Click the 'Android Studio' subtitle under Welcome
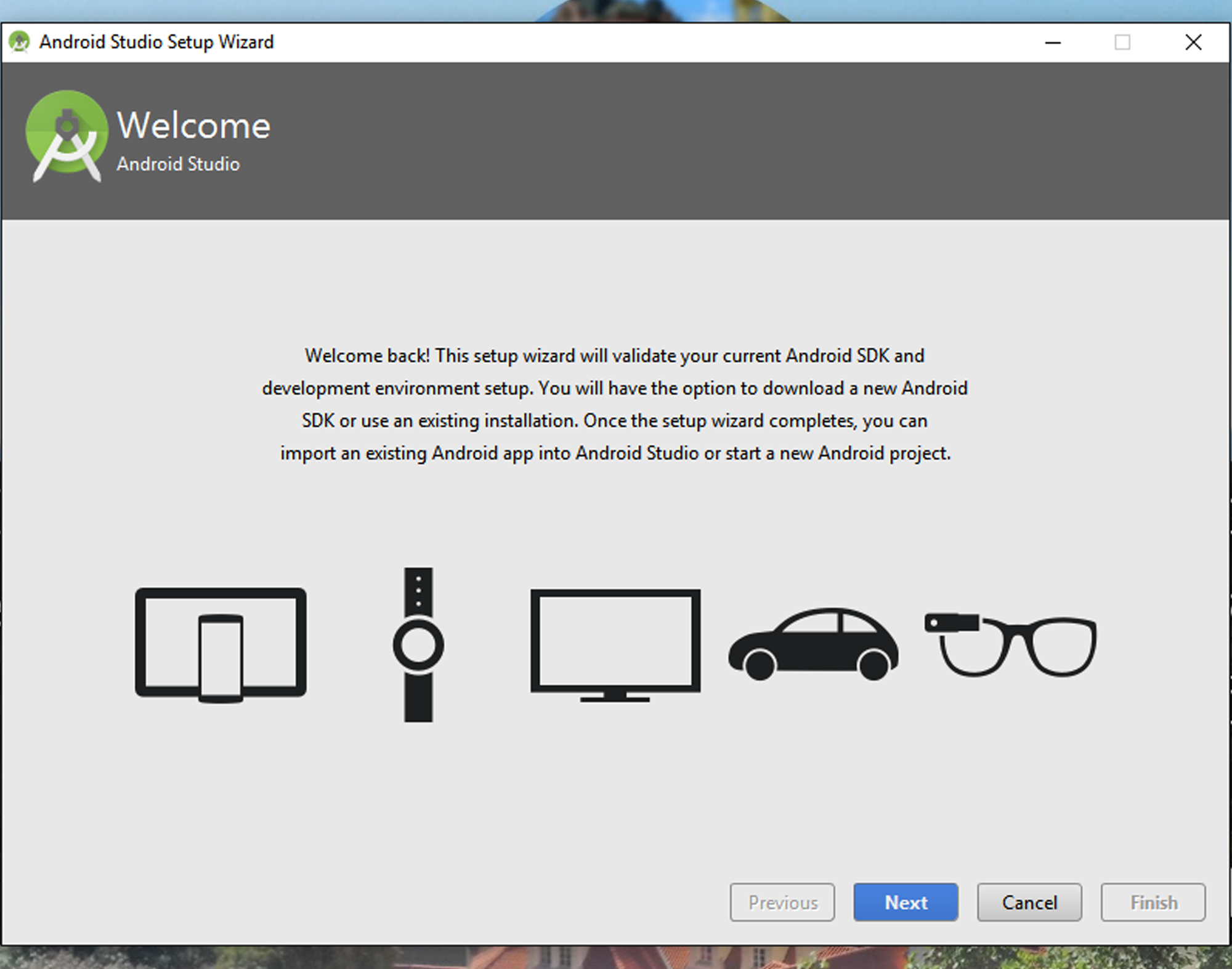The width and height of the screenshot is (1232, 969). pos(179,164)
